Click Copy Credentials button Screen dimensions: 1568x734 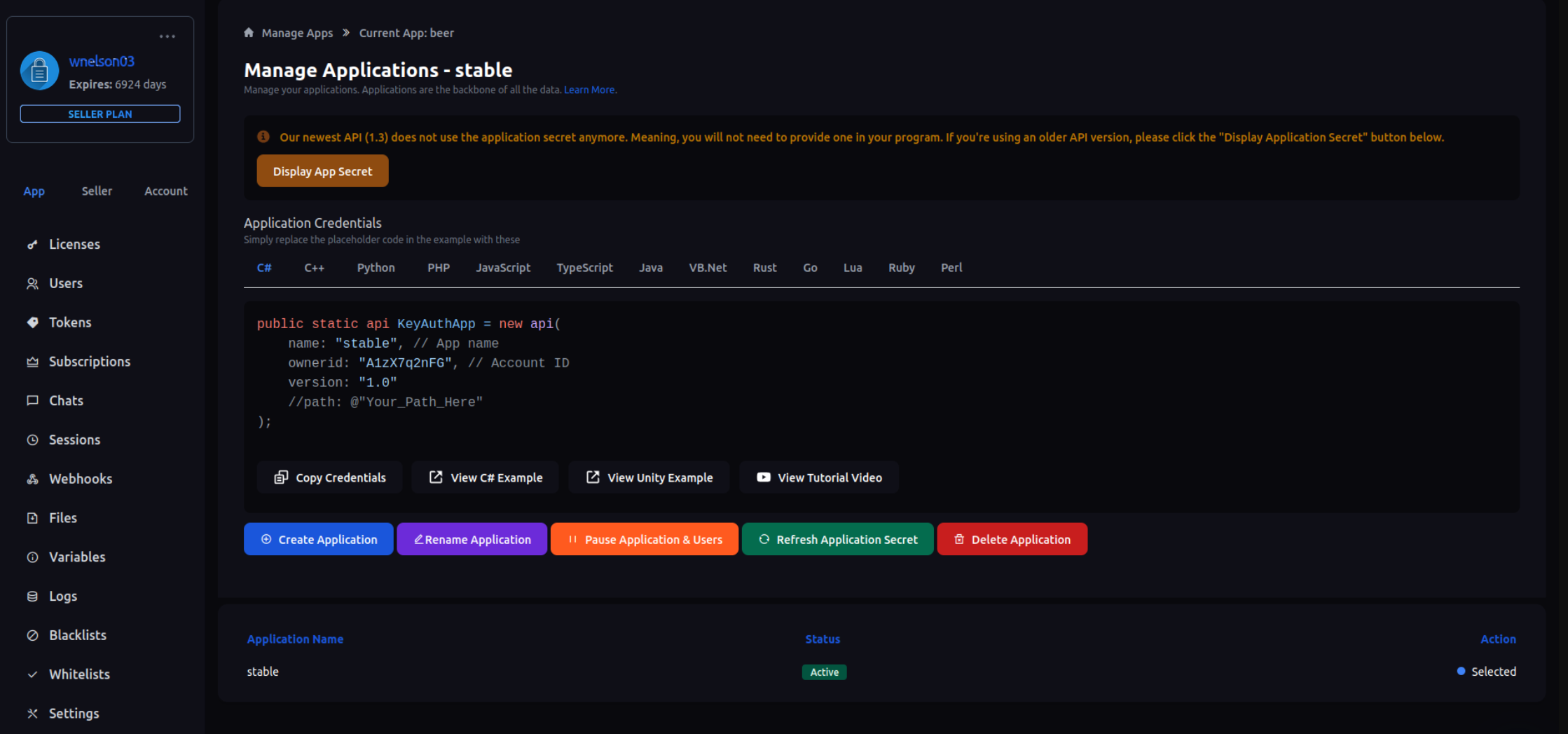330,477
